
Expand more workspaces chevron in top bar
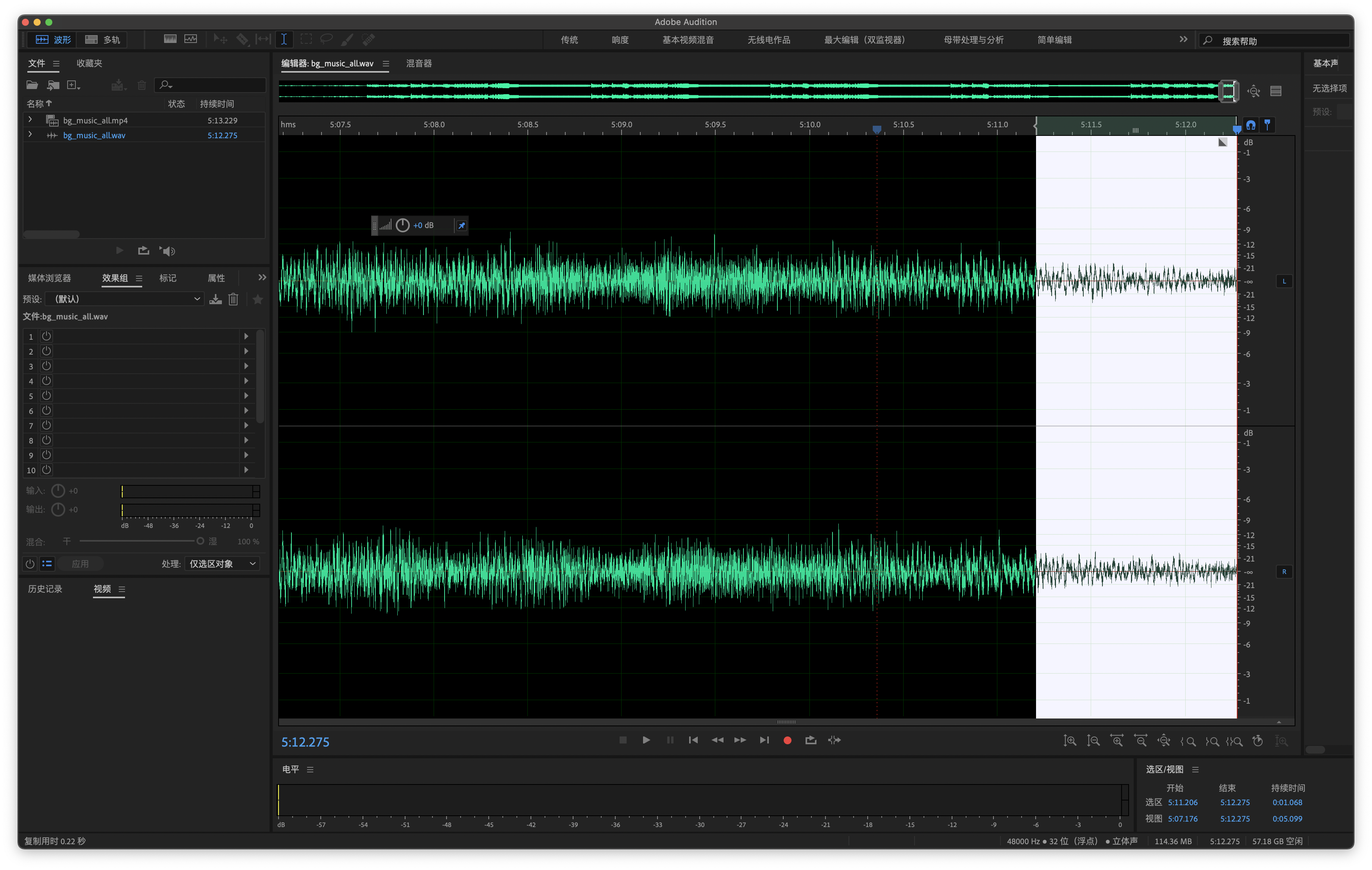click(x=1183, y=39)
